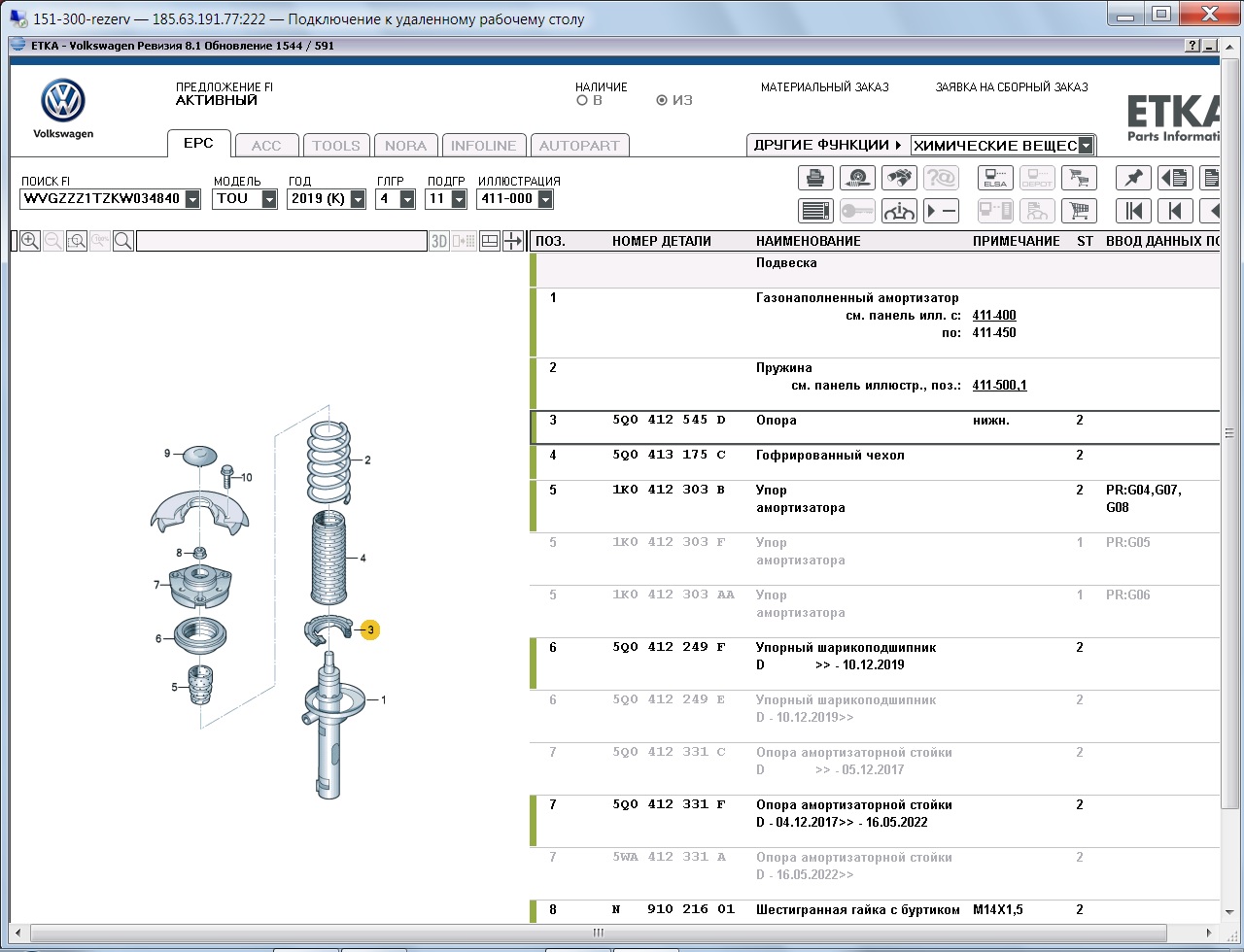Switch to the EPC tab

coord(198,143)
